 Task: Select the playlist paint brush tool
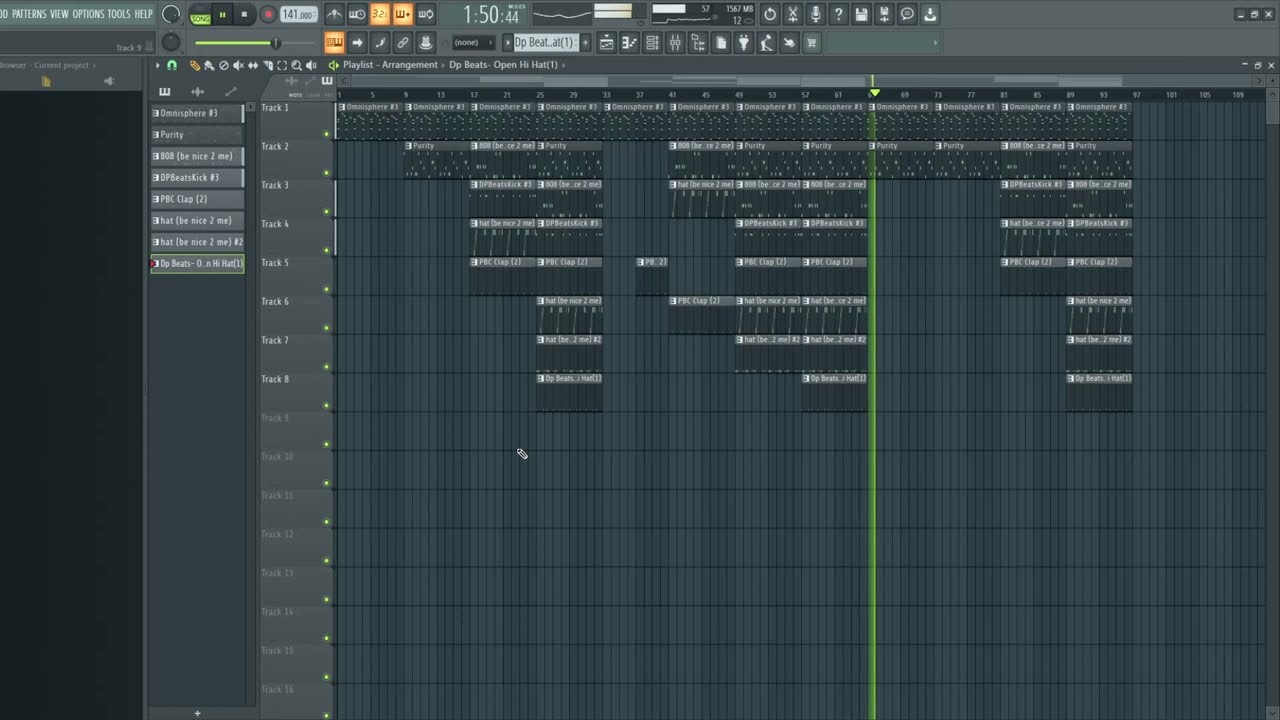tap(209, 65)
